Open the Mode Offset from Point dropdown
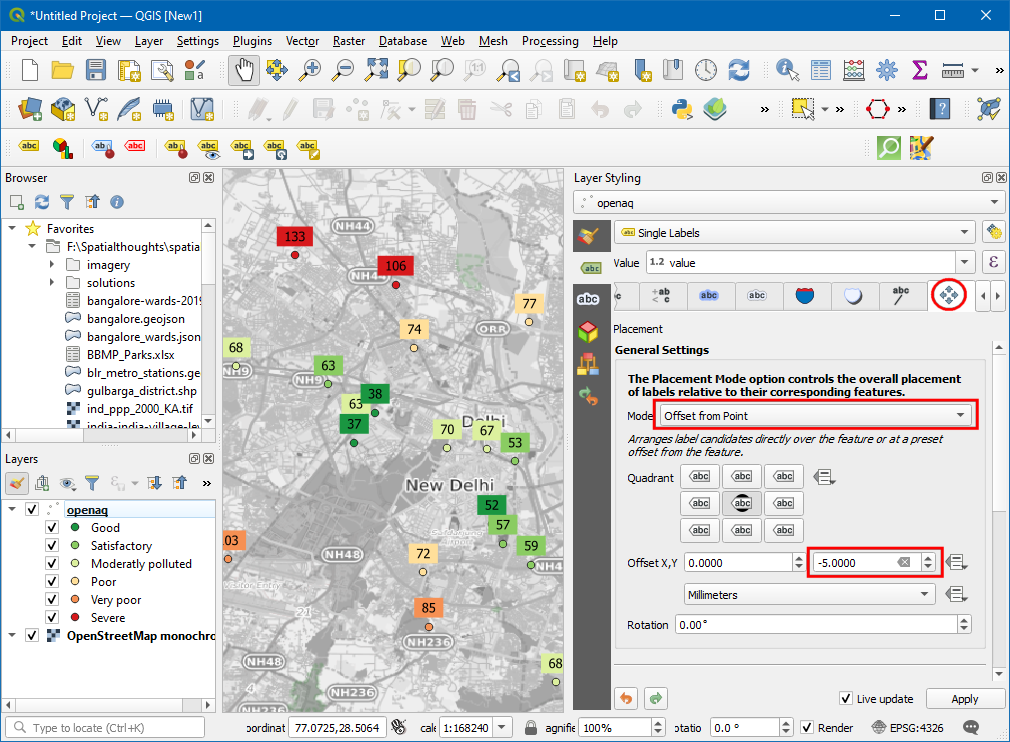 point(816,416)
